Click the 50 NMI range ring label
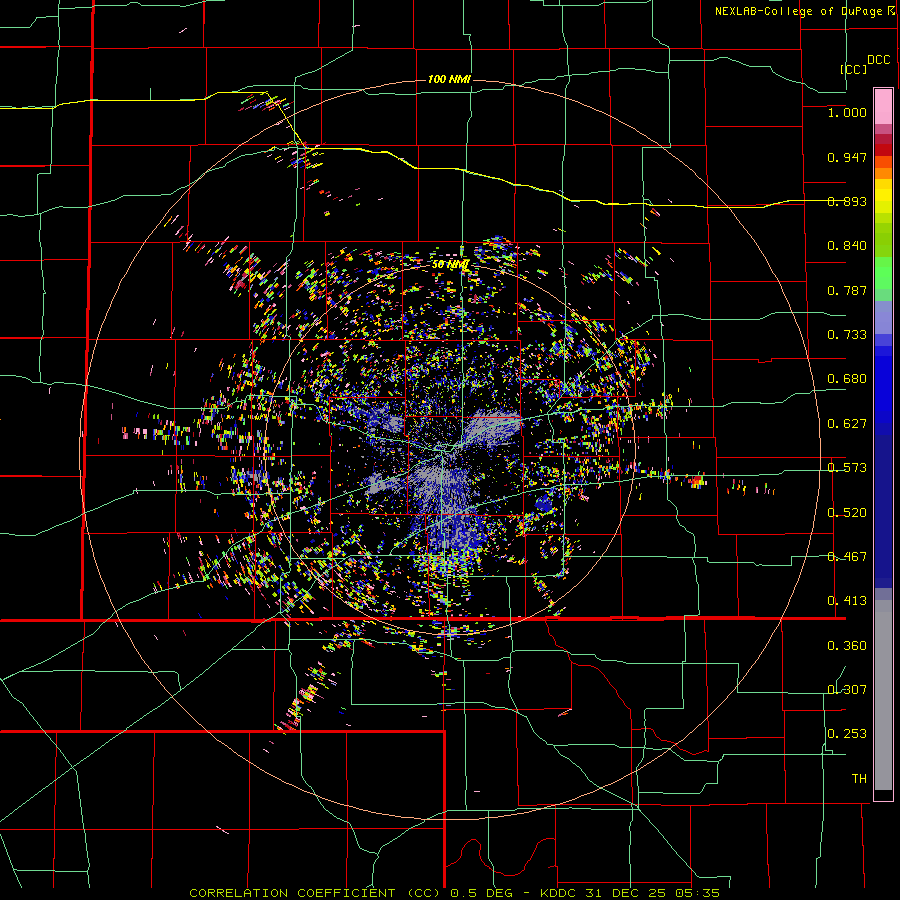 (450, 264)
